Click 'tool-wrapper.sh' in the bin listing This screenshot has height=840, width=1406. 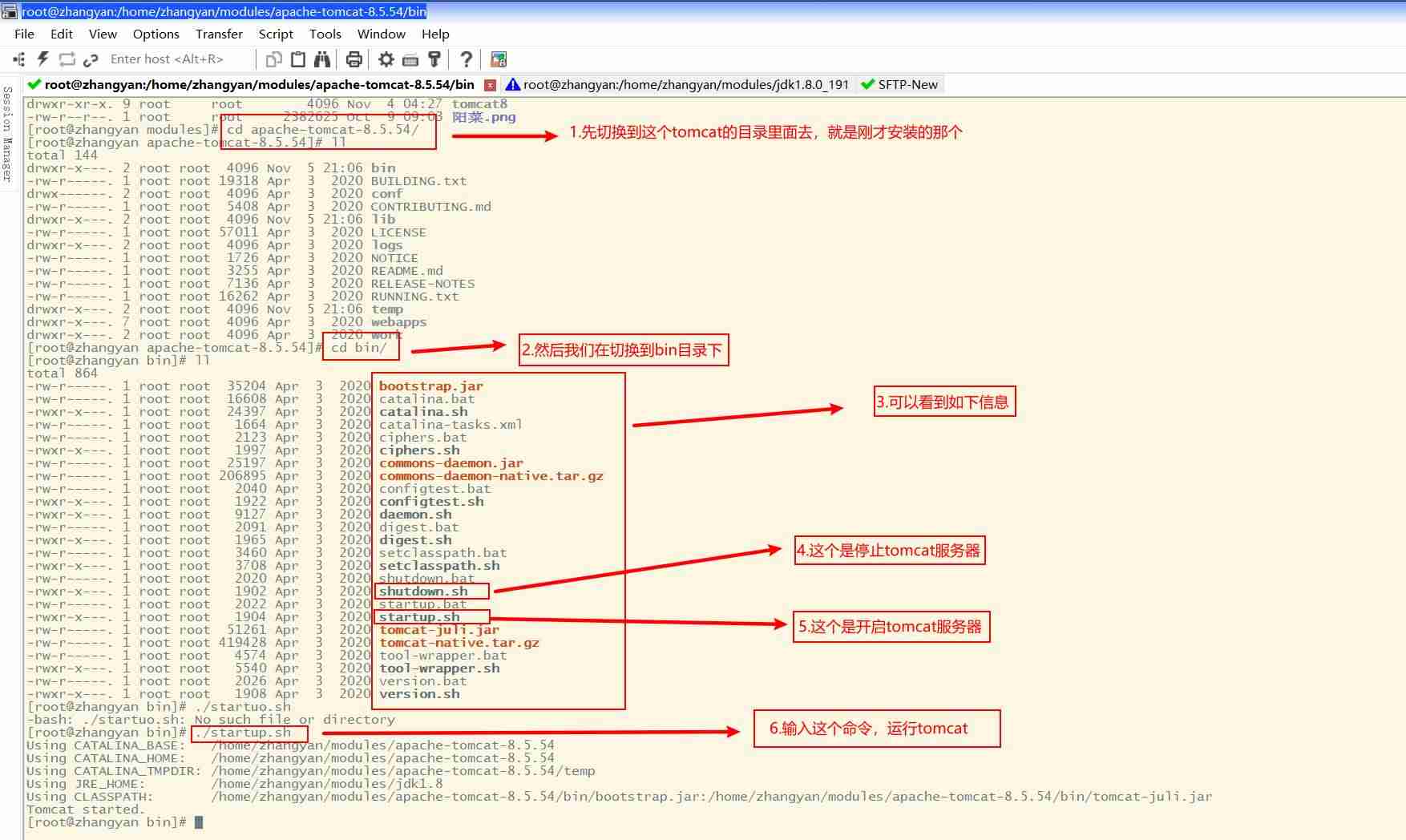tap(439, 668)
